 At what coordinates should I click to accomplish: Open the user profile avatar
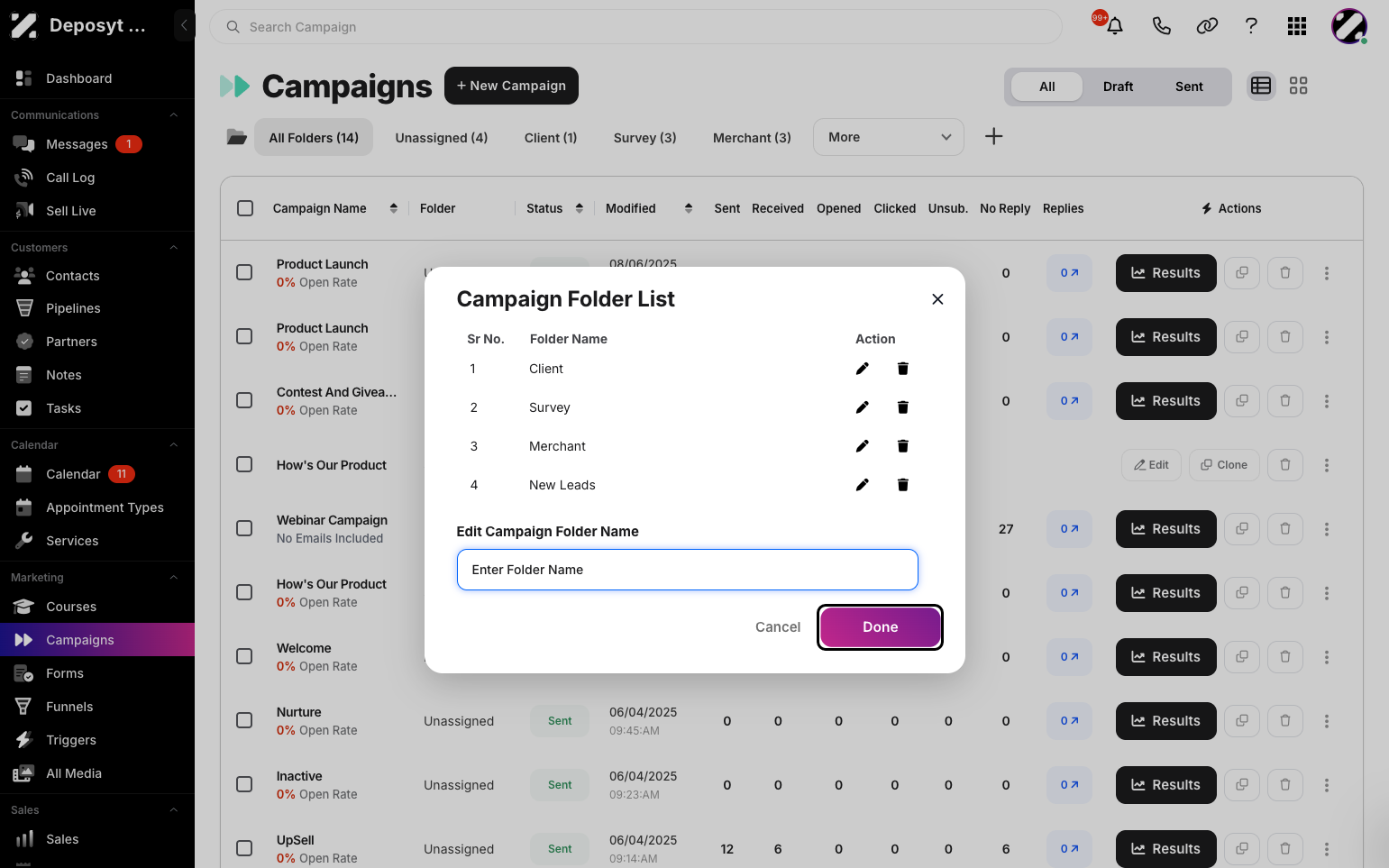1349,26
